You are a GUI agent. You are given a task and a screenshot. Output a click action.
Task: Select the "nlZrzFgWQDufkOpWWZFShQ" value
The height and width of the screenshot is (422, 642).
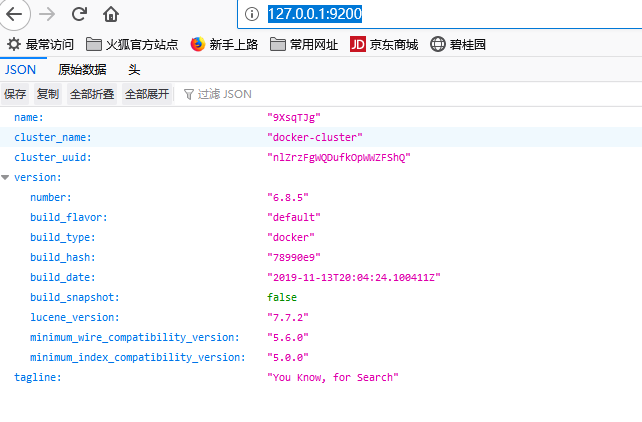[x=339, y=158]
